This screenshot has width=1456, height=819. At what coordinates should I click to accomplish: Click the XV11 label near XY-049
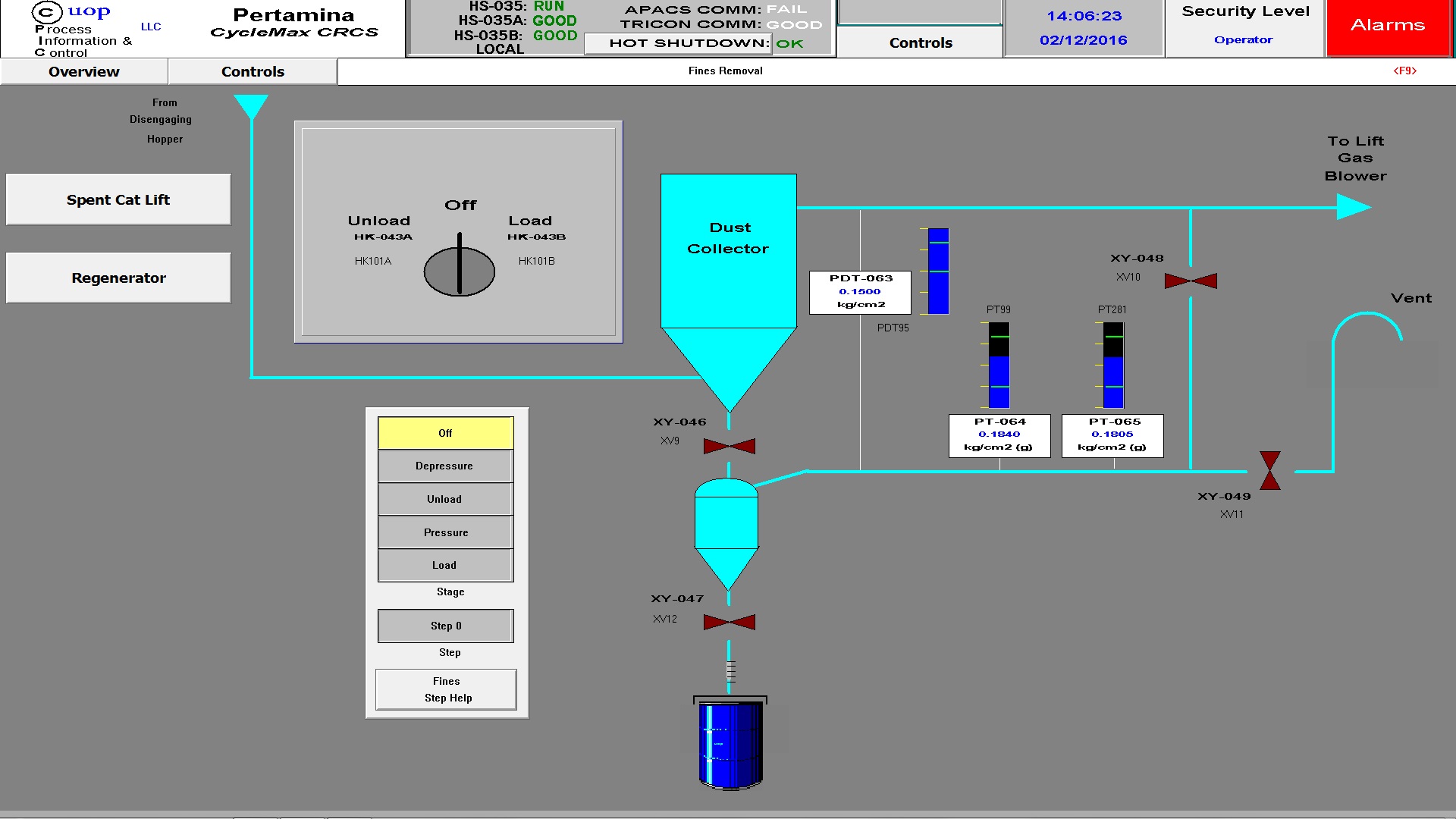point(1232,514)
